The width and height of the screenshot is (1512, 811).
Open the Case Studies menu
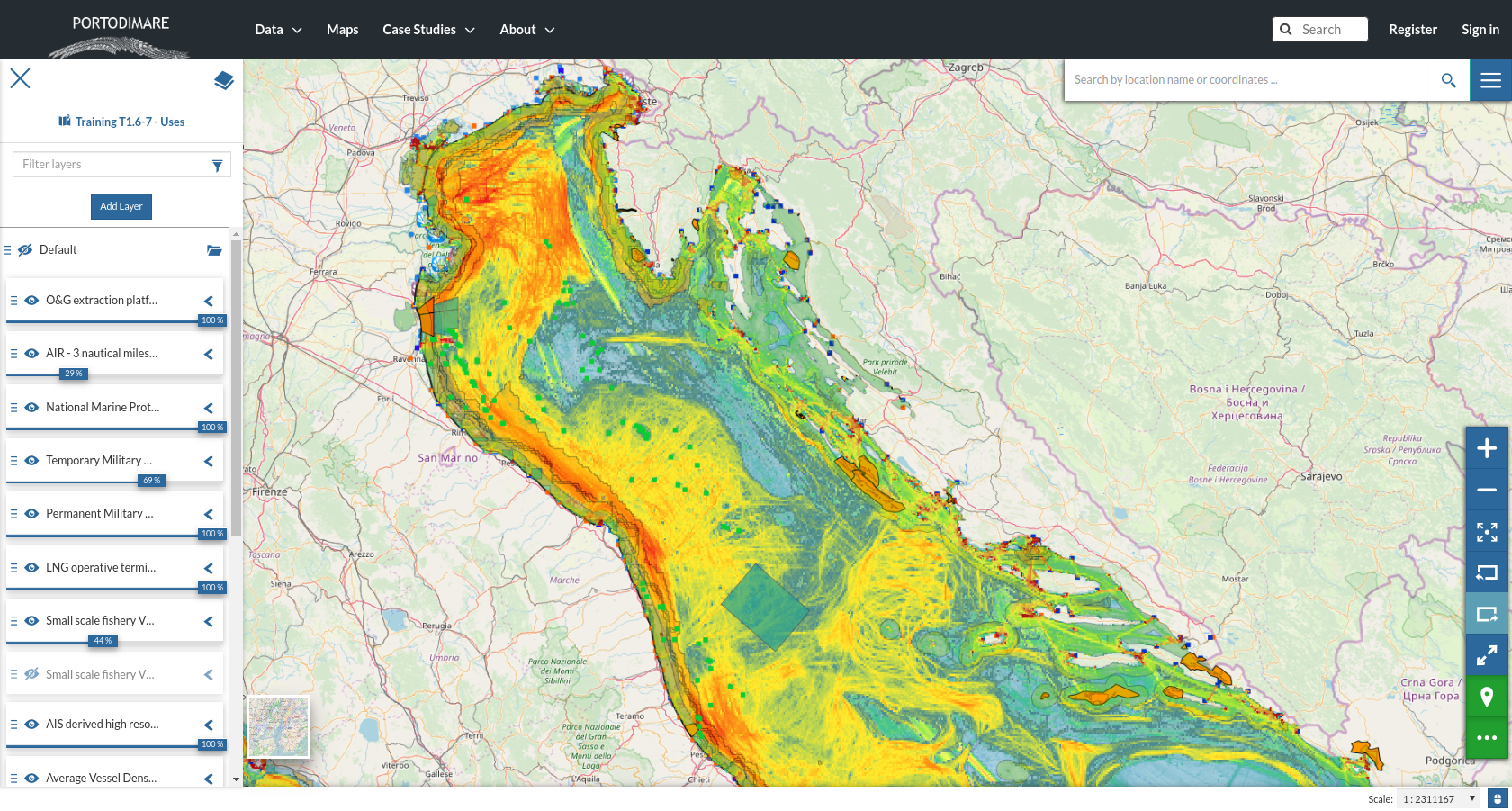pyautogui.click(x=428, y=30)
